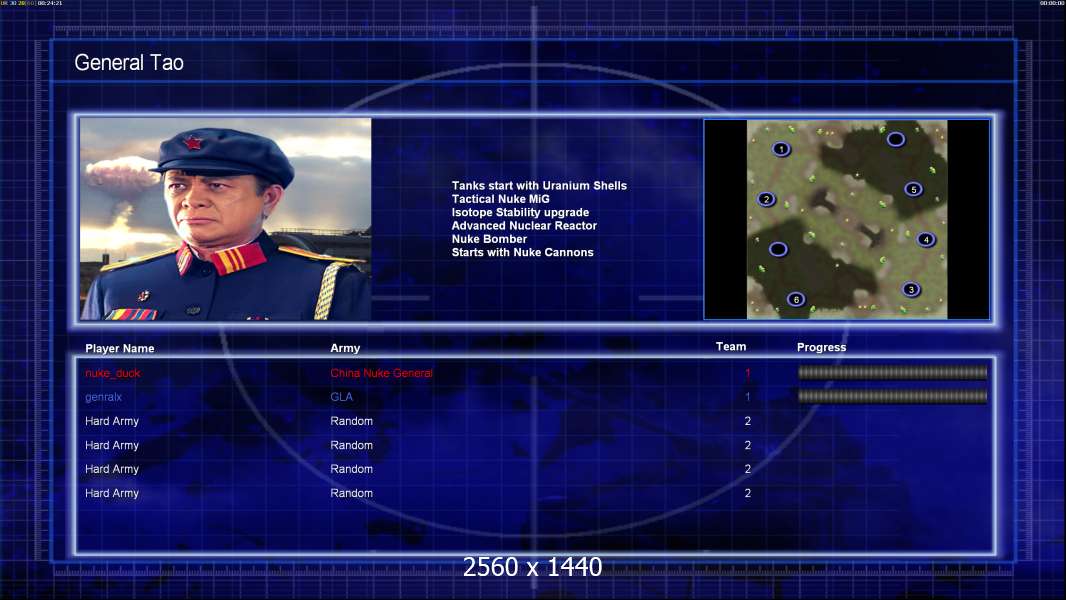Click the Progress column header

821,347
